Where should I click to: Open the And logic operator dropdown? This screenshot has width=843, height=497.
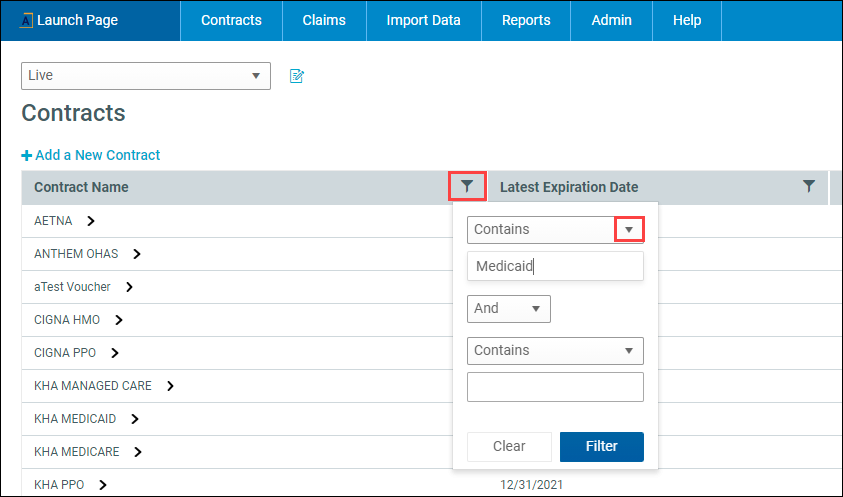[x=508, y=309]
